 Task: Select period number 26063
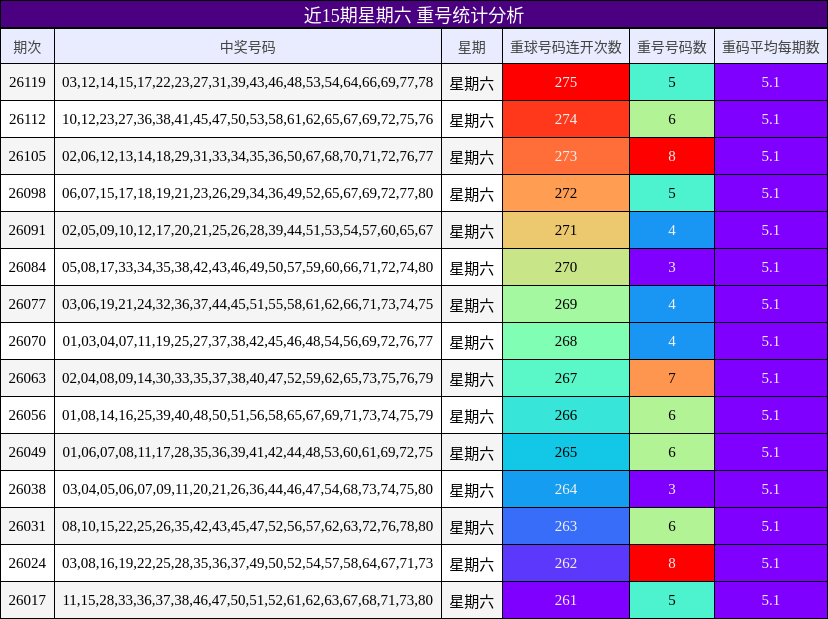(27, 378)
